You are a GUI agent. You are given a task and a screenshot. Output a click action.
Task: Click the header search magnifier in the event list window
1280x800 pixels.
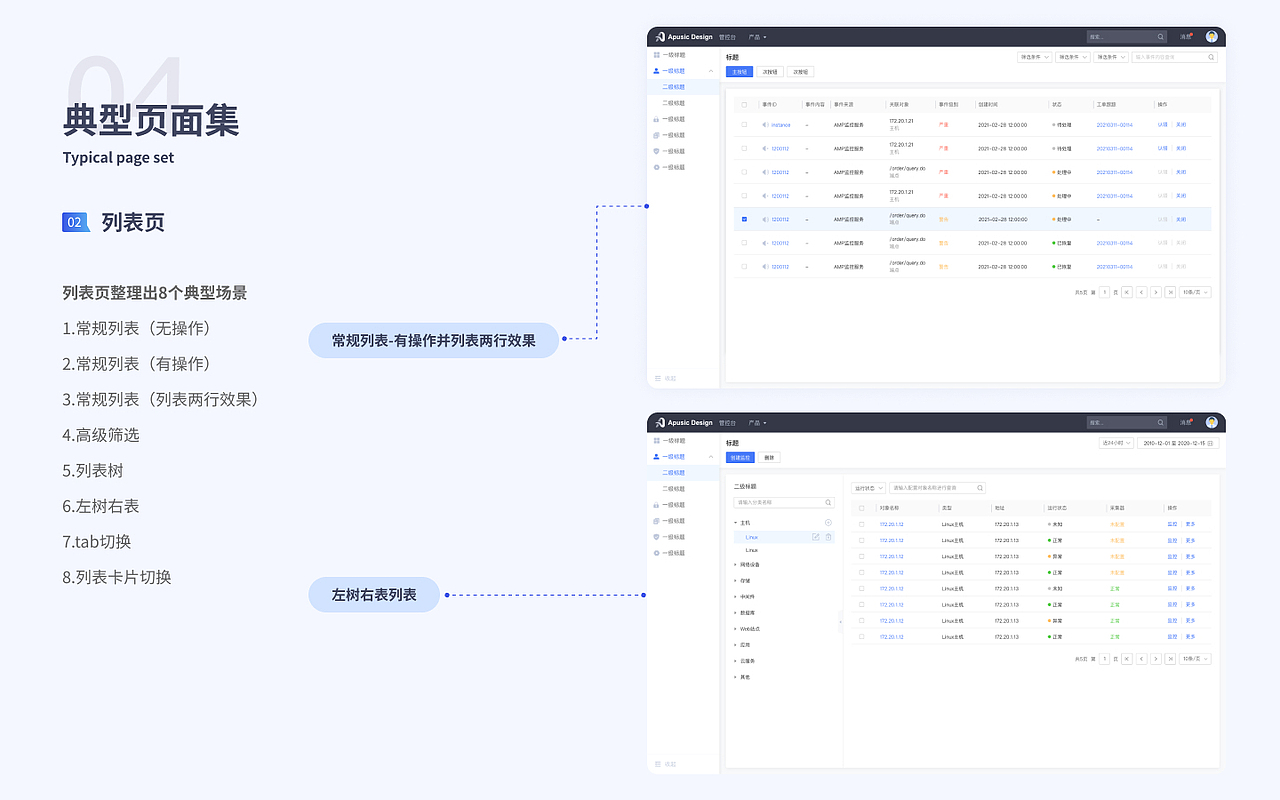pos(1161,37)
